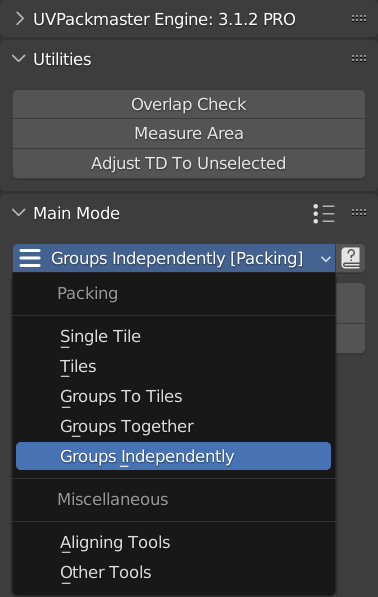Click the Main Mode panel title

[77, 213]
